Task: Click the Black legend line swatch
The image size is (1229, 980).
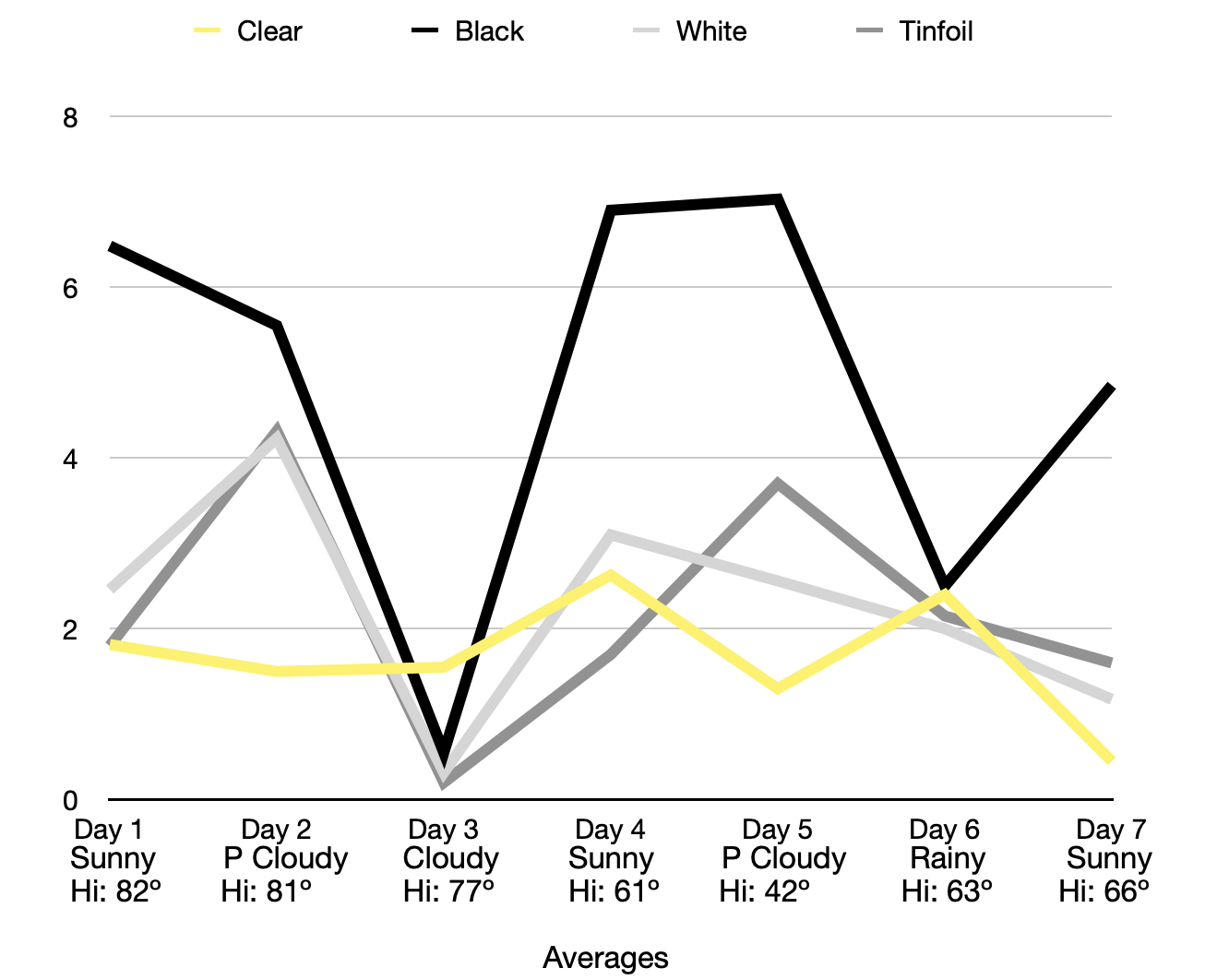Action: pyautogui.click(x=424, y=31)
